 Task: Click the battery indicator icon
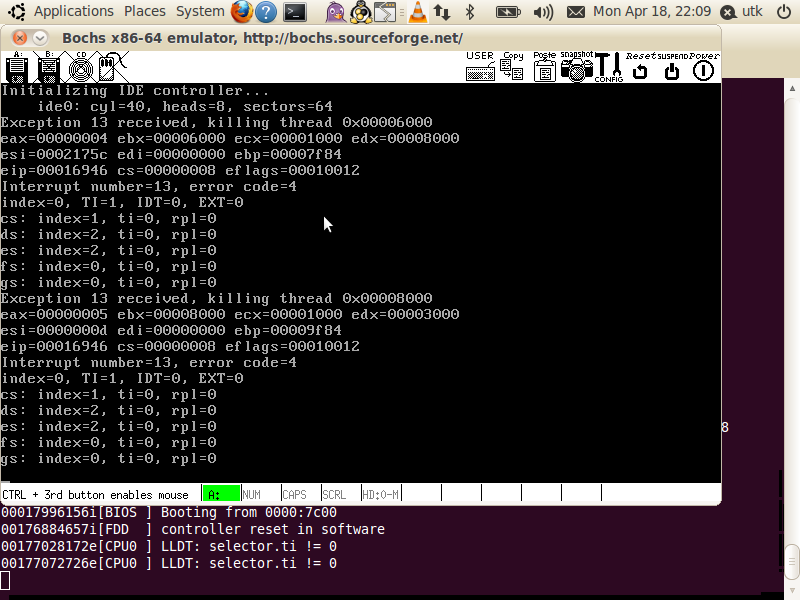point(508,12)
